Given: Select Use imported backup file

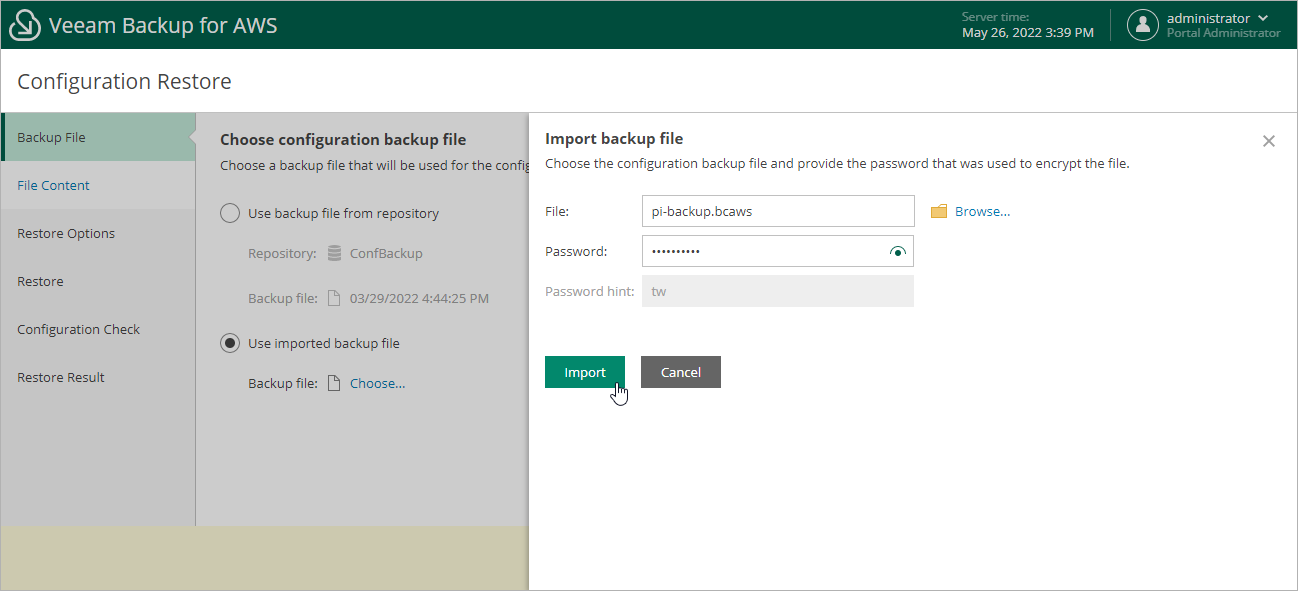Looking at the screenshot, I should (x=229, y=343).
